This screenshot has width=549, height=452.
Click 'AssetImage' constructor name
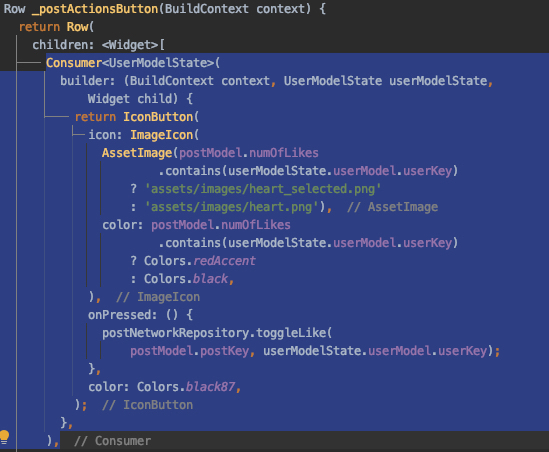tap(137, 153)
